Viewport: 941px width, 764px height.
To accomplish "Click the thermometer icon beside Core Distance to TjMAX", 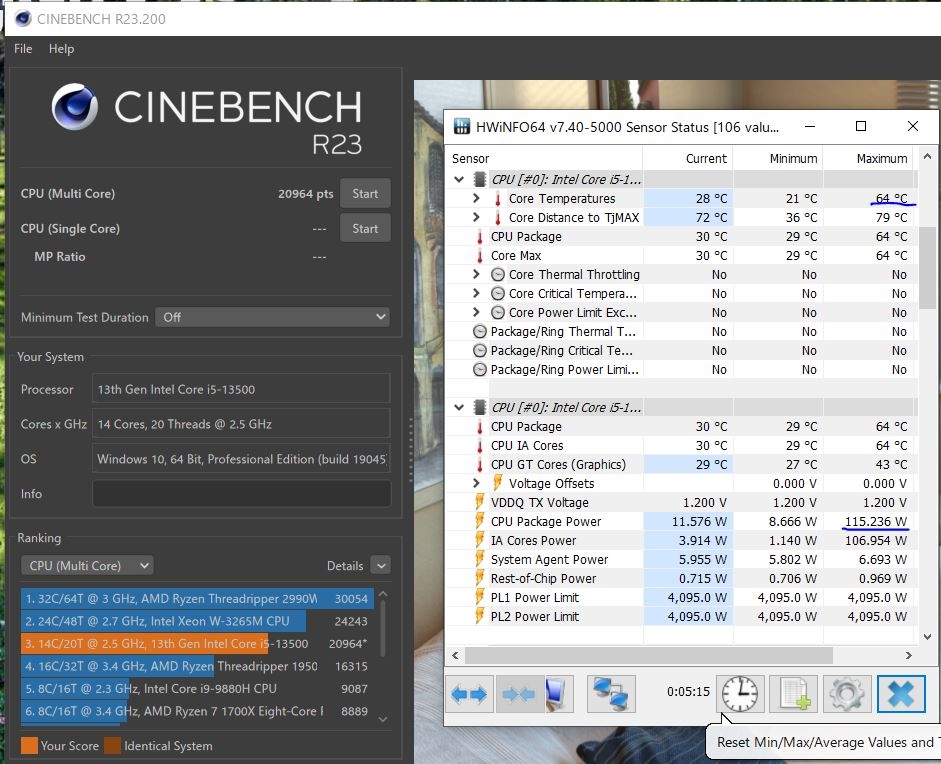I will pyautogui.click(x=498, y=217).
